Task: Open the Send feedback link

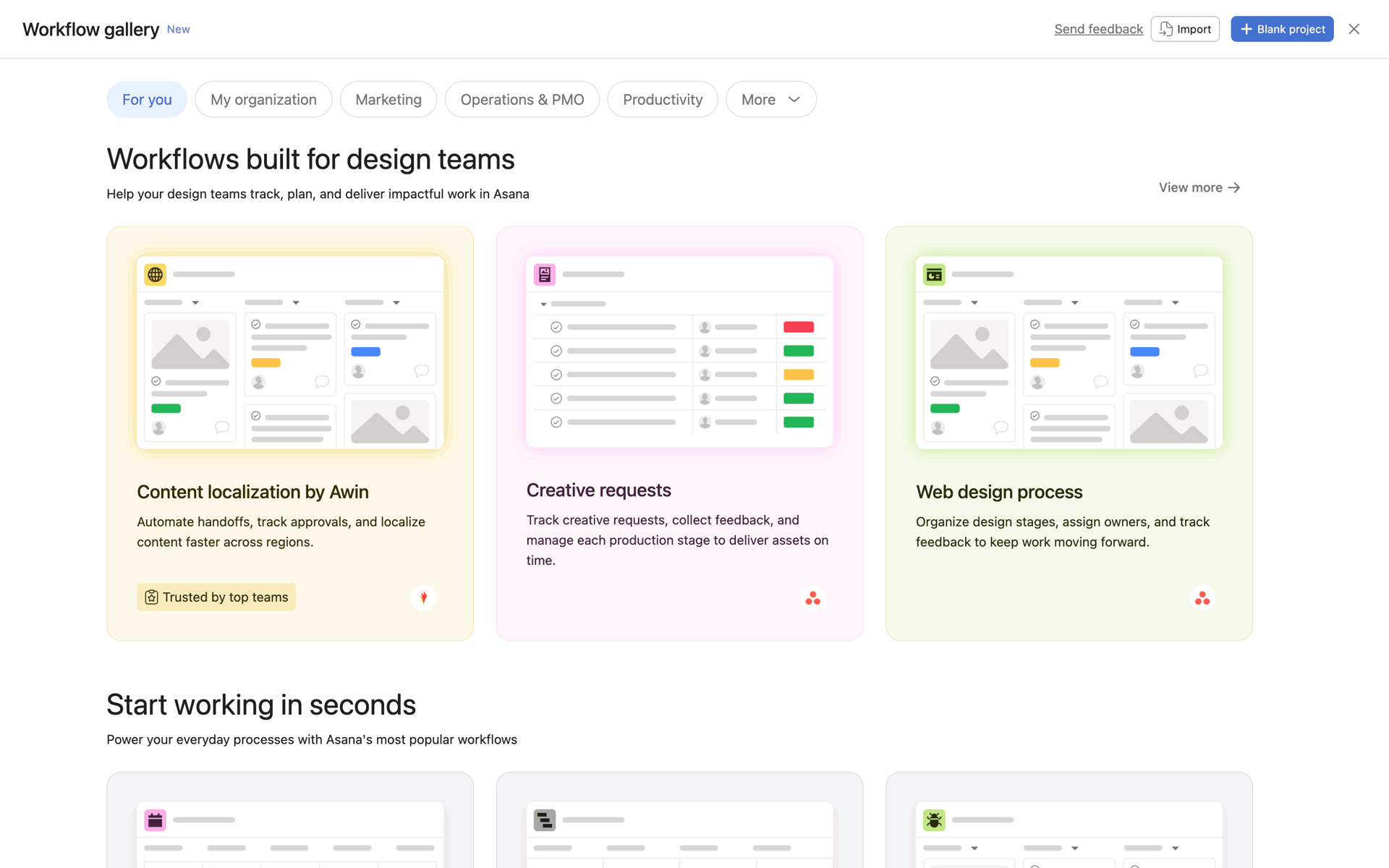Action: [x=1098, y=29]
